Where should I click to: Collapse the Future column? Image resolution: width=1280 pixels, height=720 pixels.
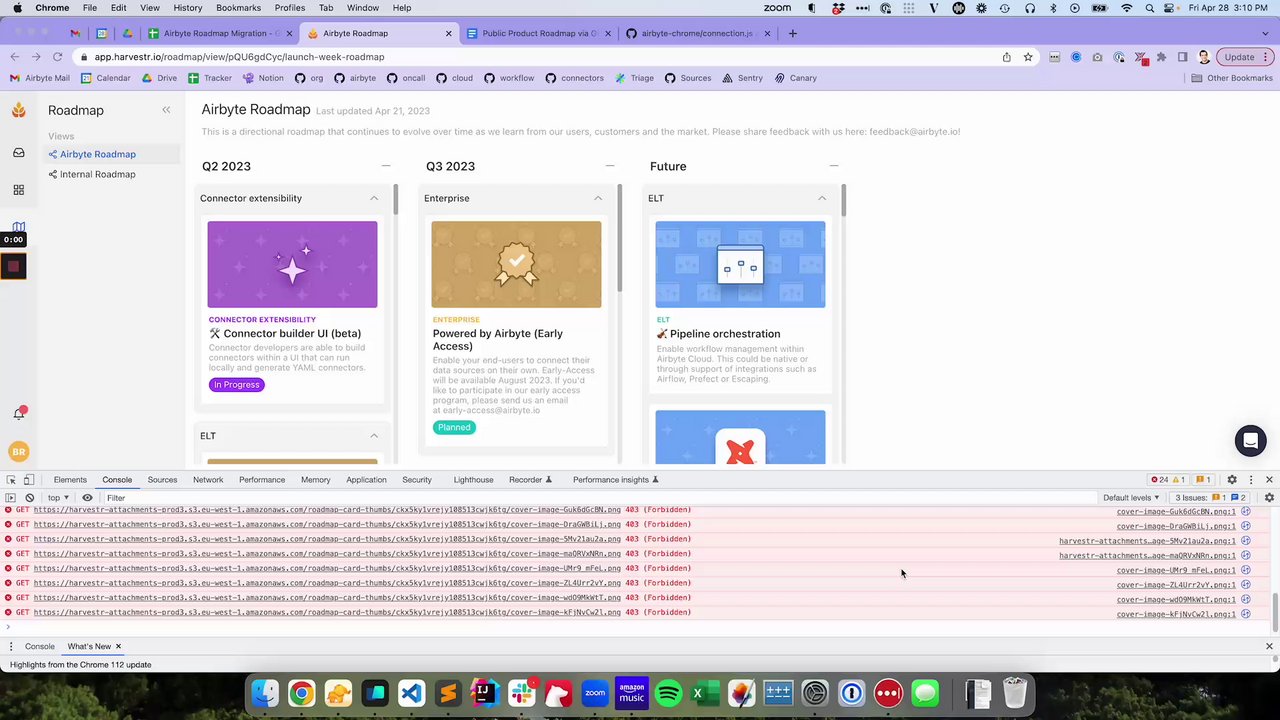click(834, 166)
